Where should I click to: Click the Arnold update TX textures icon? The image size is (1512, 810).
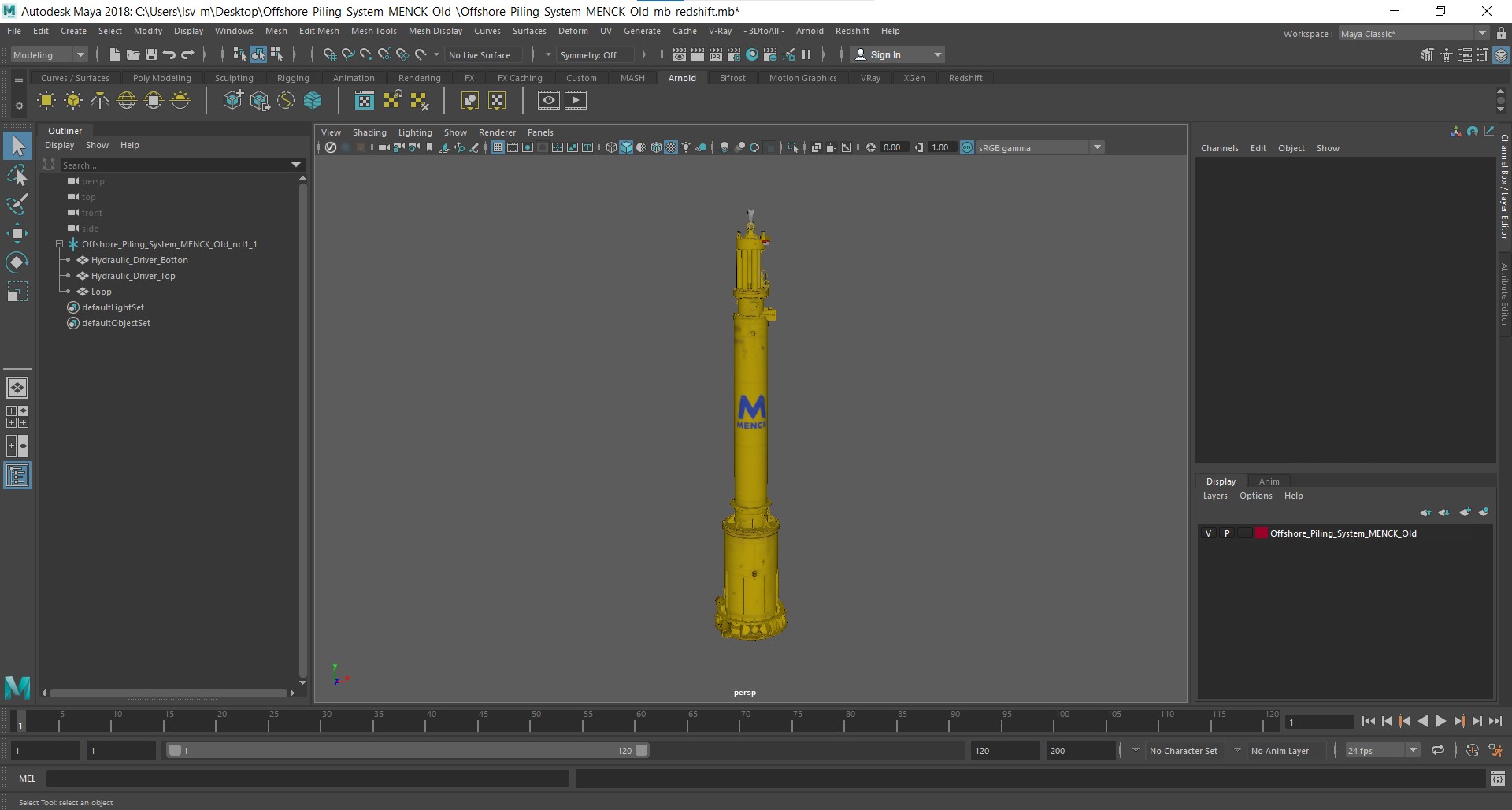[x=391, y=101]
